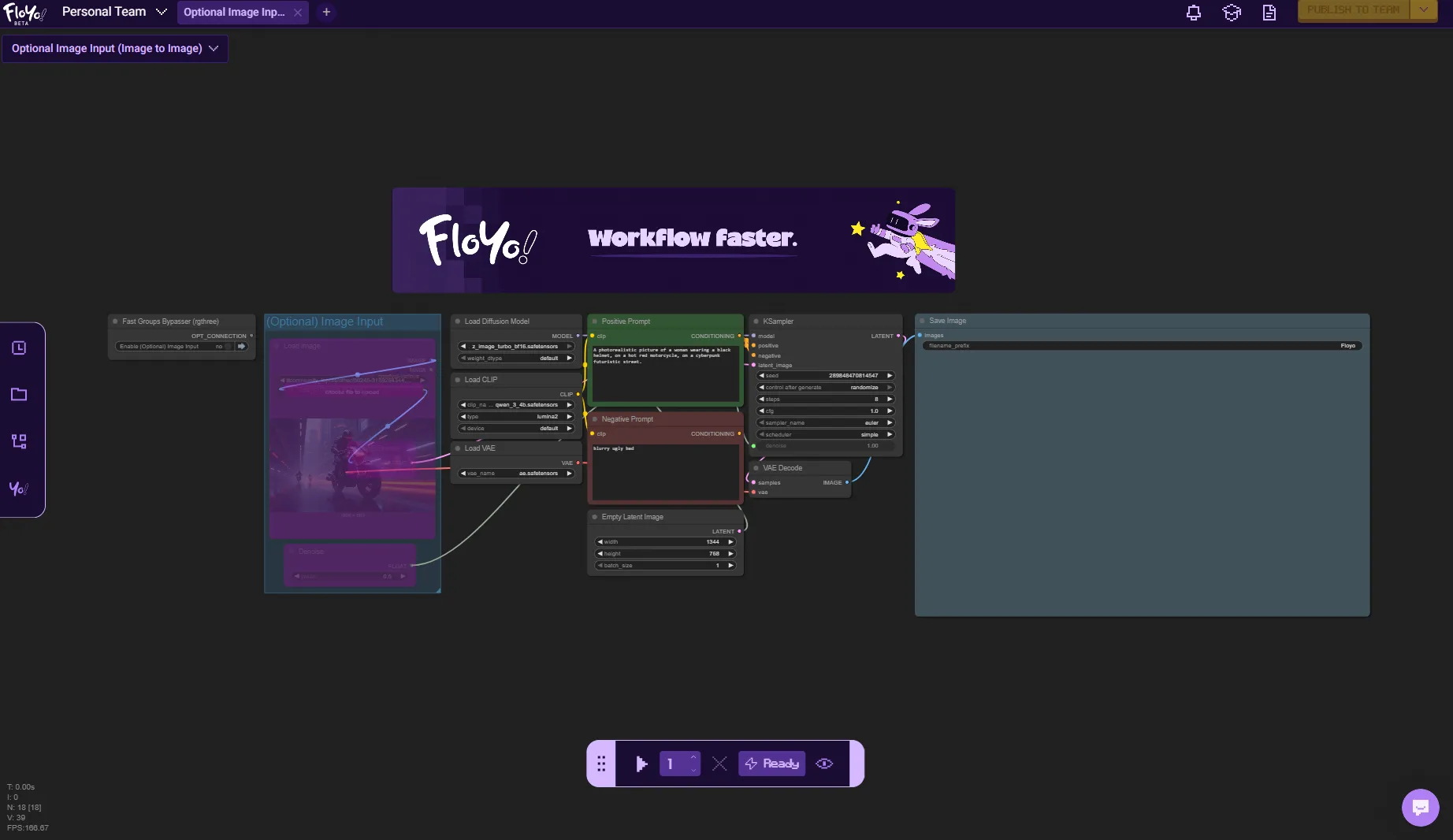Click the Ready status button
1453x840 pixels.
772,764
